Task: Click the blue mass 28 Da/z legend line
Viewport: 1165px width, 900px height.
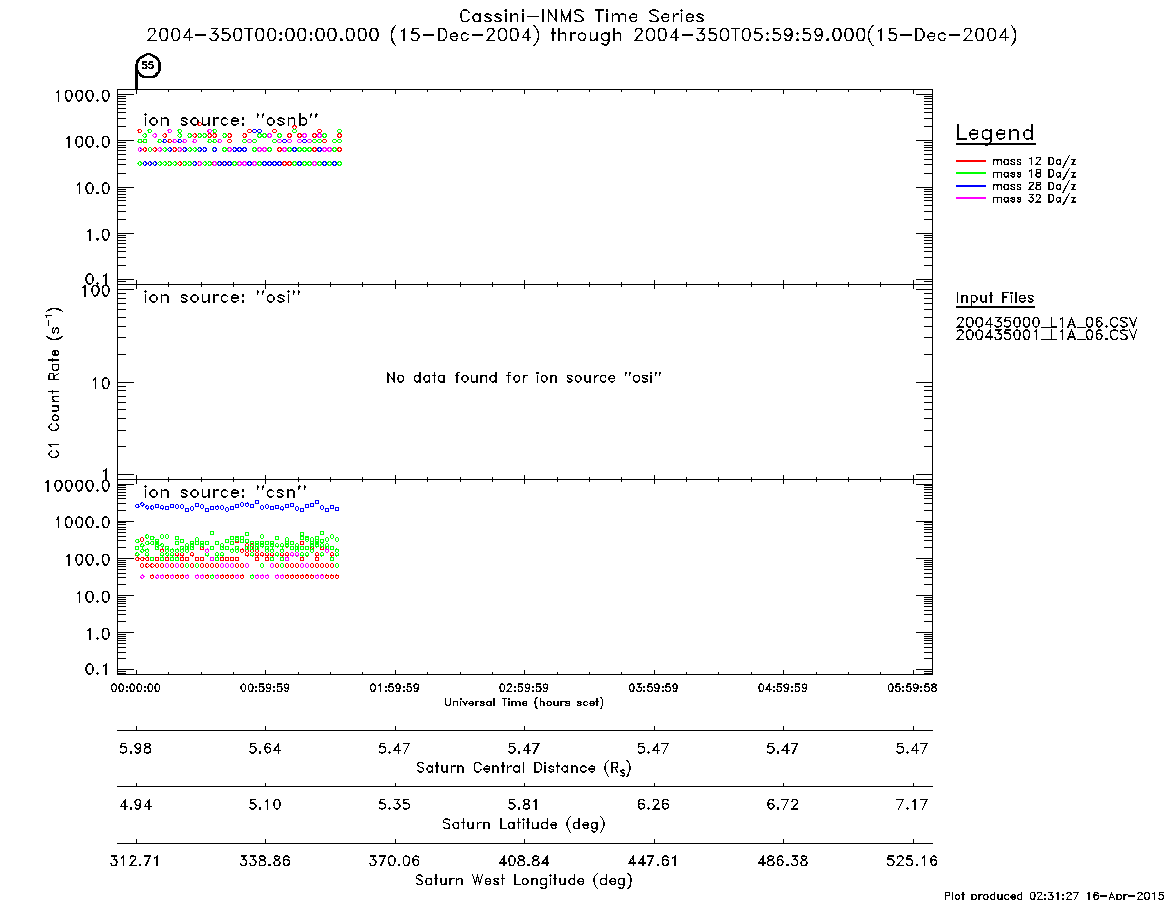Action: [970, 187]
